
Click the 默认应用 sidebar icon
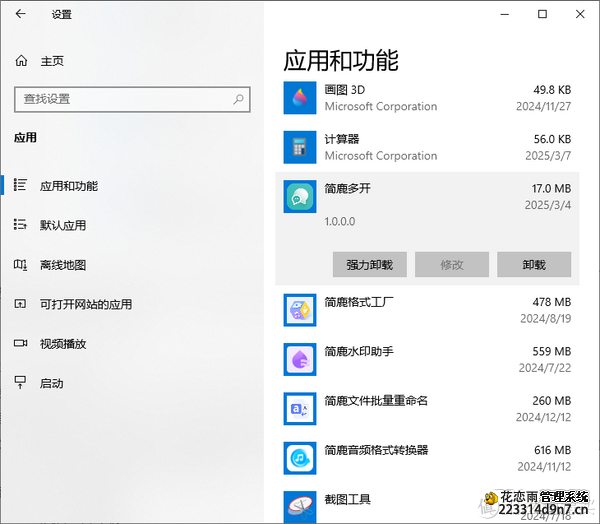tap(20, 224)
